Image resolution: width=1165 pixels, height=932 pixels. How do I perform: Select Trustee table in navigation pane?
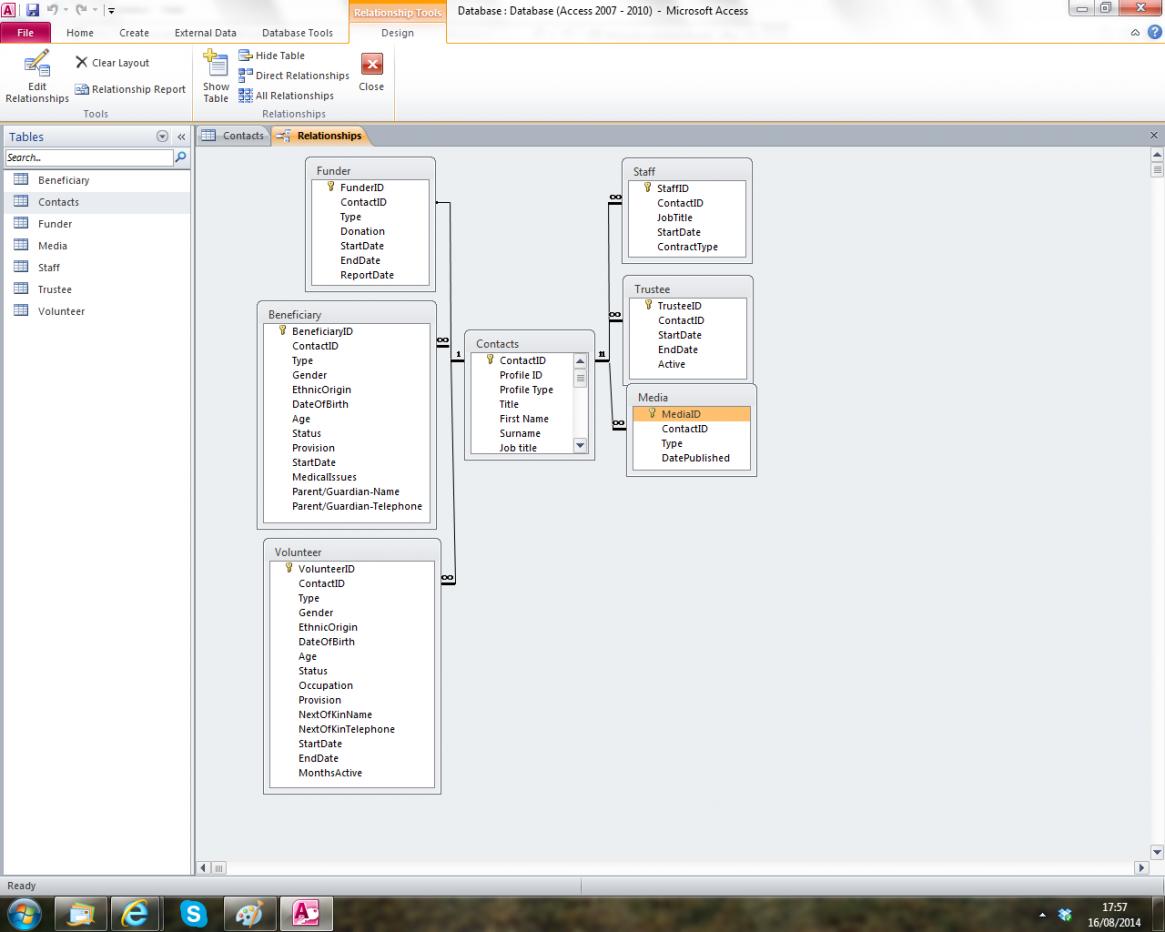pyautogui.click(x=97, y=290)
